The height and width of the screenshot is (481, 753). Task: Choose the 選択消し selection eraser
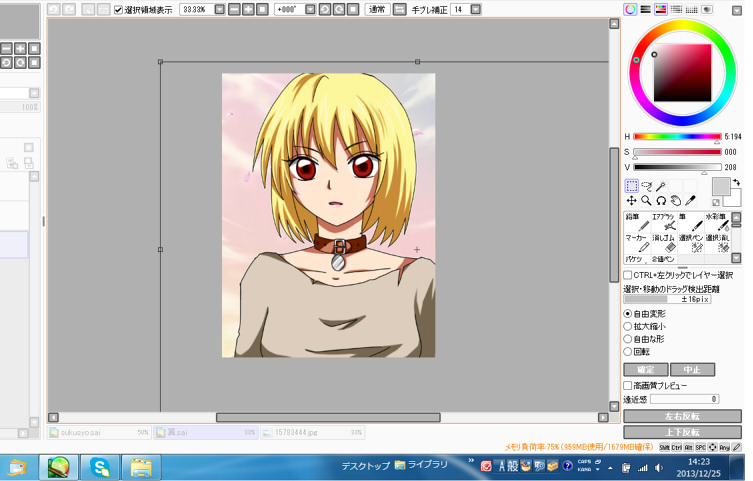[x=717, y=243]
